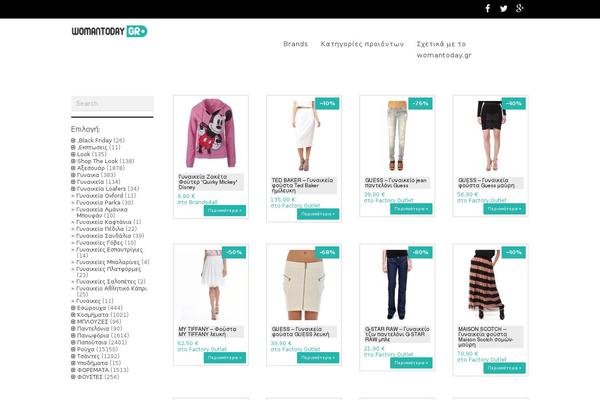Viewport: 600px width, 400px height.
Task: Expand the ΦΟΥΣΤΕΣ category icon
Action: click(73, 377)
